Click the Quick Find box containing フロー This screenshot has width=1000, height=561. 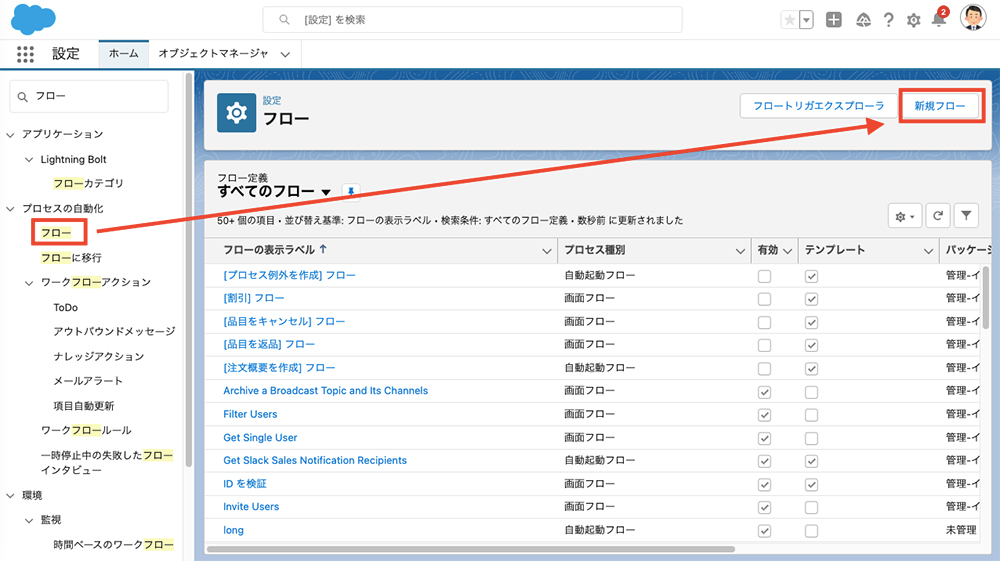pyautogui.click(x=89, y=96)
